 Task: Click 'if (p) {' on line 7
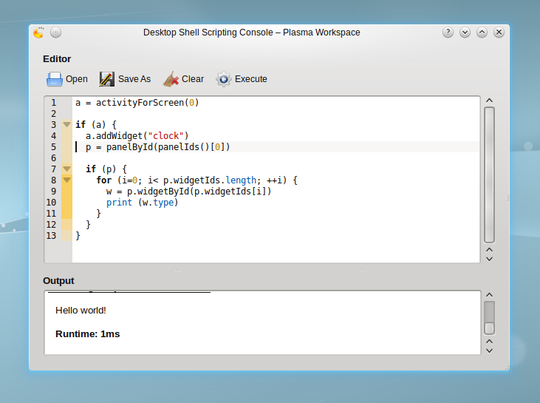coord(106,169)
